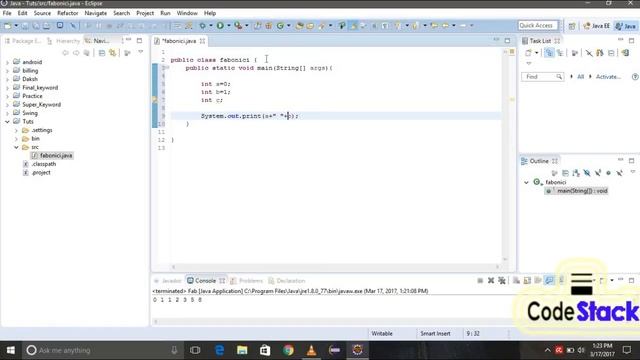Expand the .settings folder
Viewport: 640px width, 360px height.
click(x=16, y=131)
